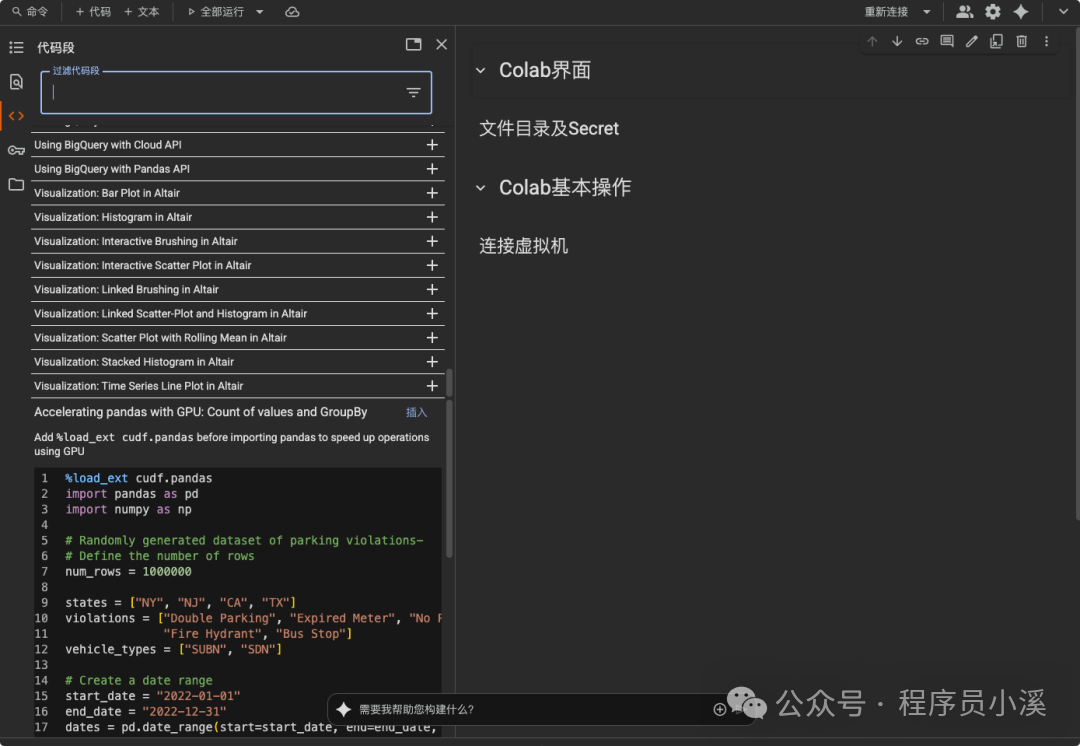The height and width of the screenshot is (746, 1080).
Task: Click 插入 to insert the pandas GPU snippet
Action: [416, 411]
